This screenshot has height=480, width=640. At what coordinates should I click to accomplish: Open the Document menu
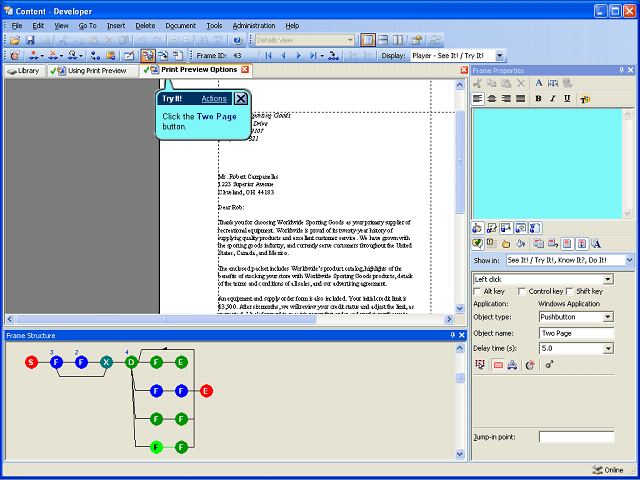pos(180,26)
